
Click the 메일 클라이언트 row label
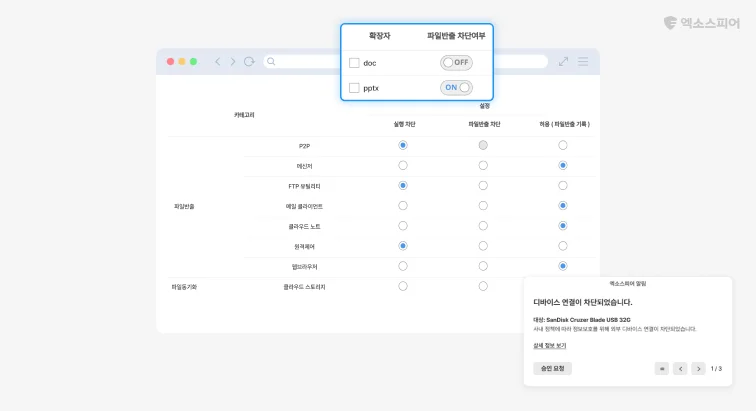click(x=304, y=206)
